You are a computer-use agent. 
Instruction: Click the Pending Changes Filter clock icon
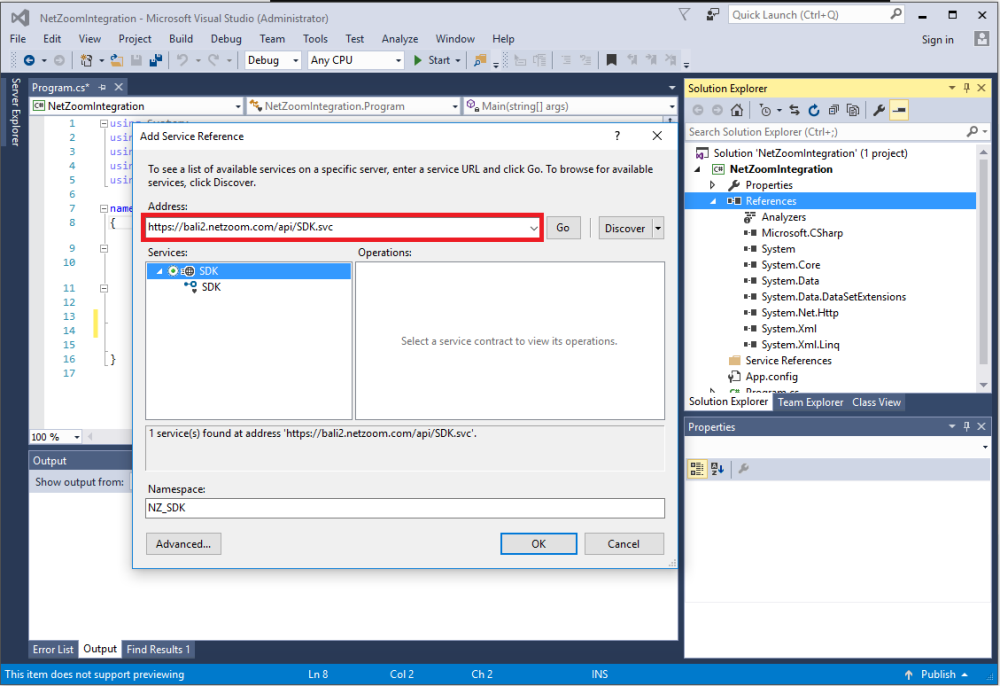coord(765,110)
